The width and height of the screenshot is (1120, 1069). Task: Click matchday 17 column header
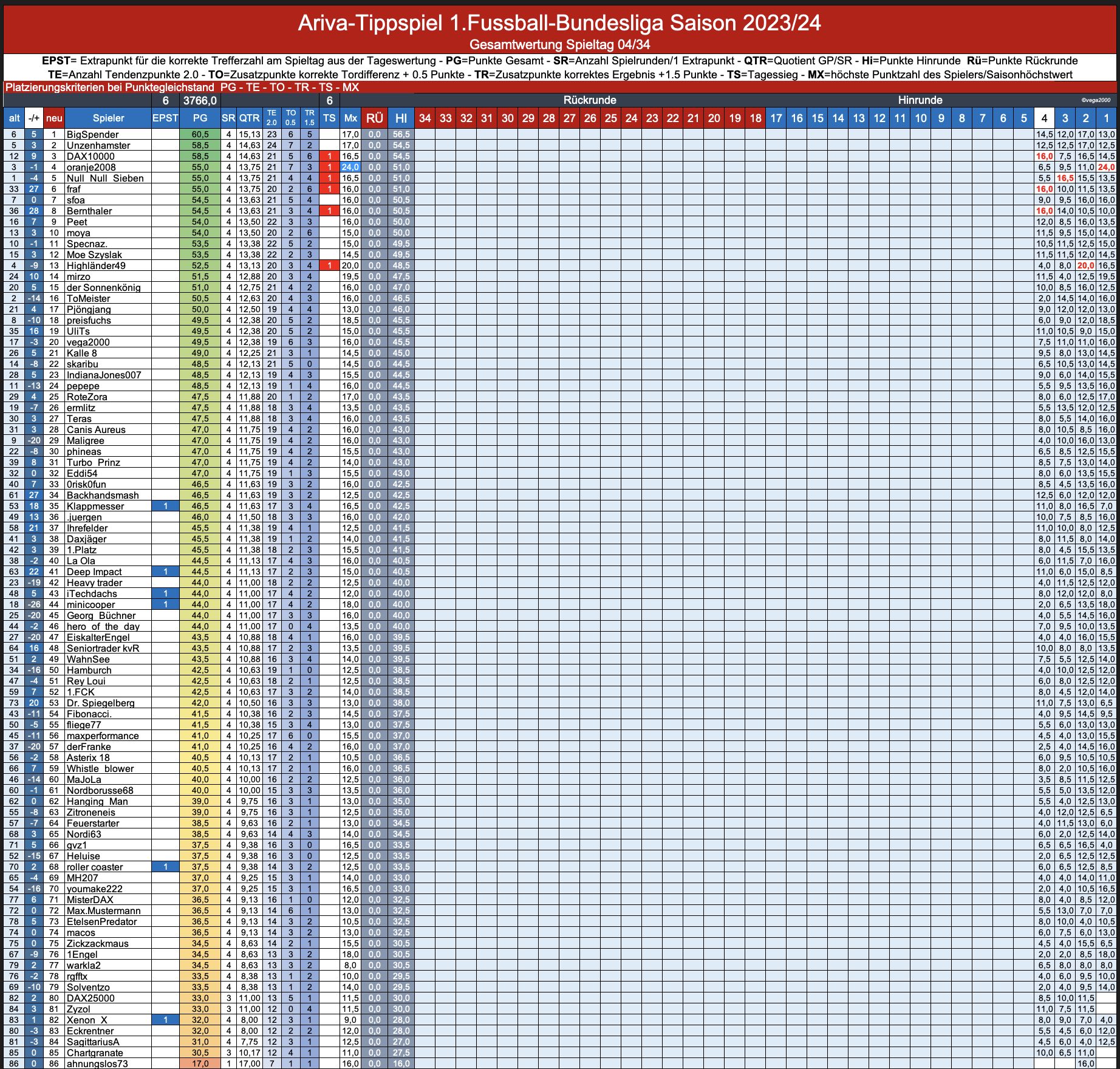[776, 118]
